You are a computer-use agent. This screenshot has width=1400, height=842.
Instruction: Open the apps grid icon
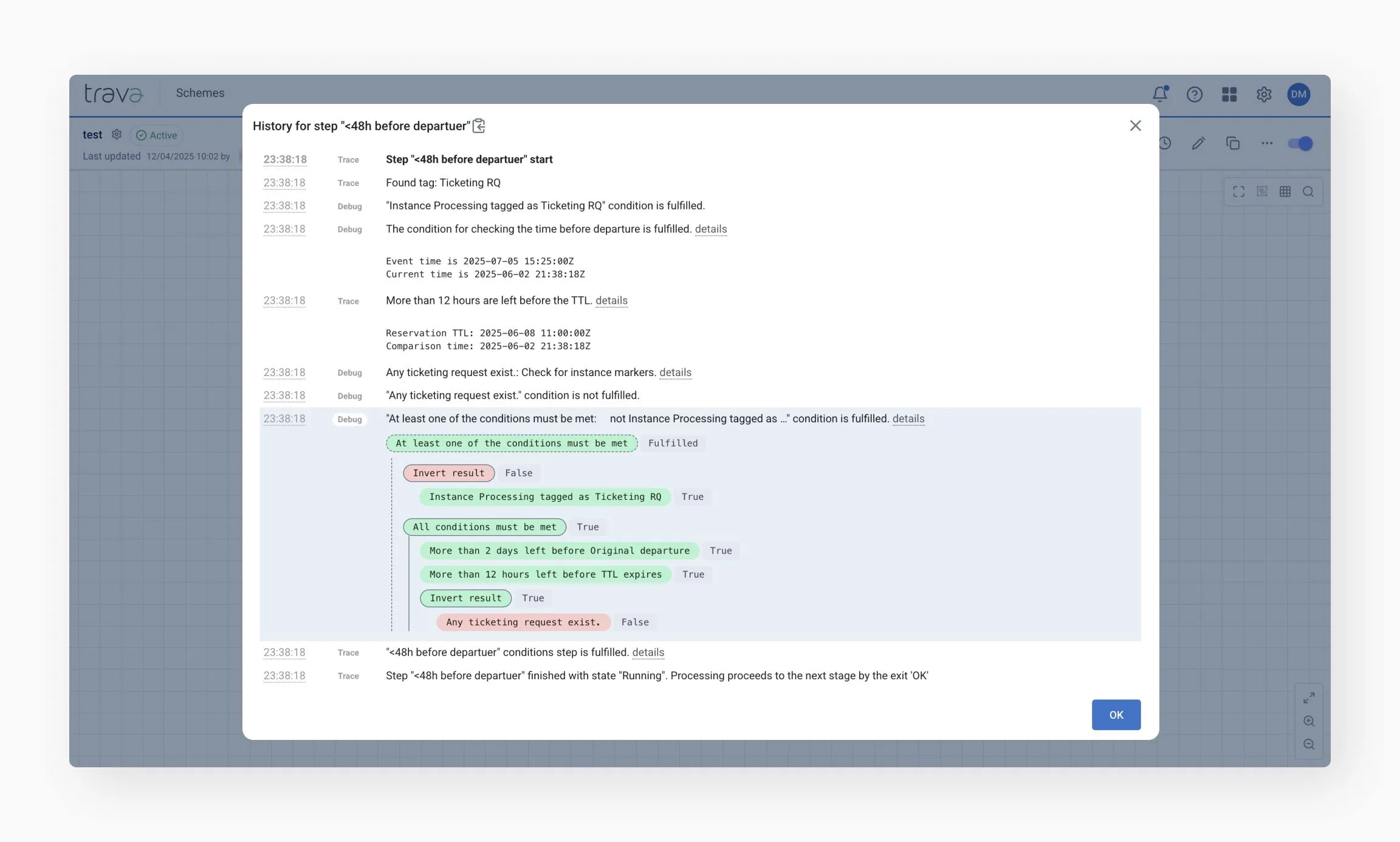pyautogui.click(x=1229, y=94)
